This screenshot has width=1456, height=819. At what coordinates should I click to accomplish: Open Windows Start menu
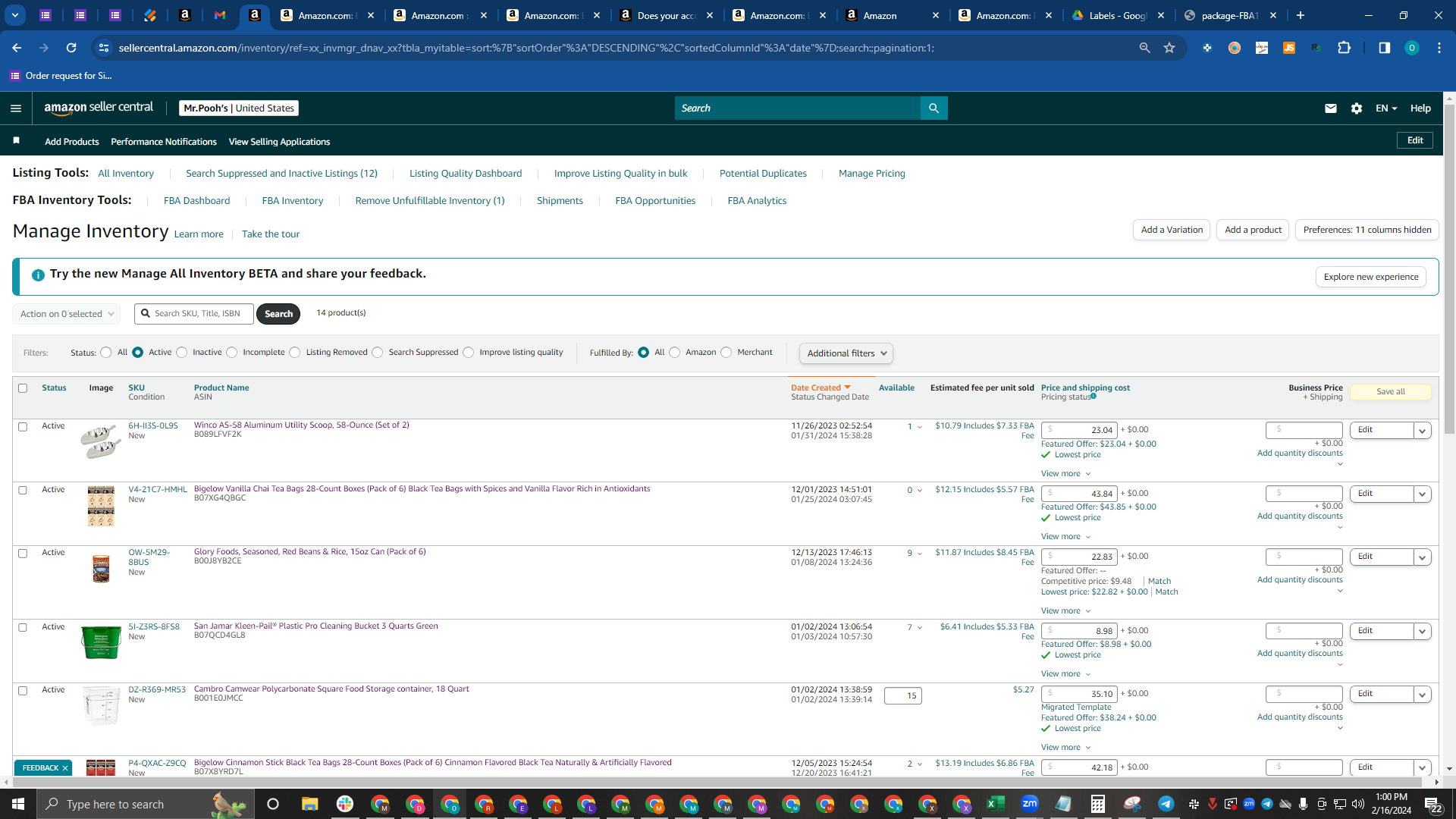(x=18, y=804)
